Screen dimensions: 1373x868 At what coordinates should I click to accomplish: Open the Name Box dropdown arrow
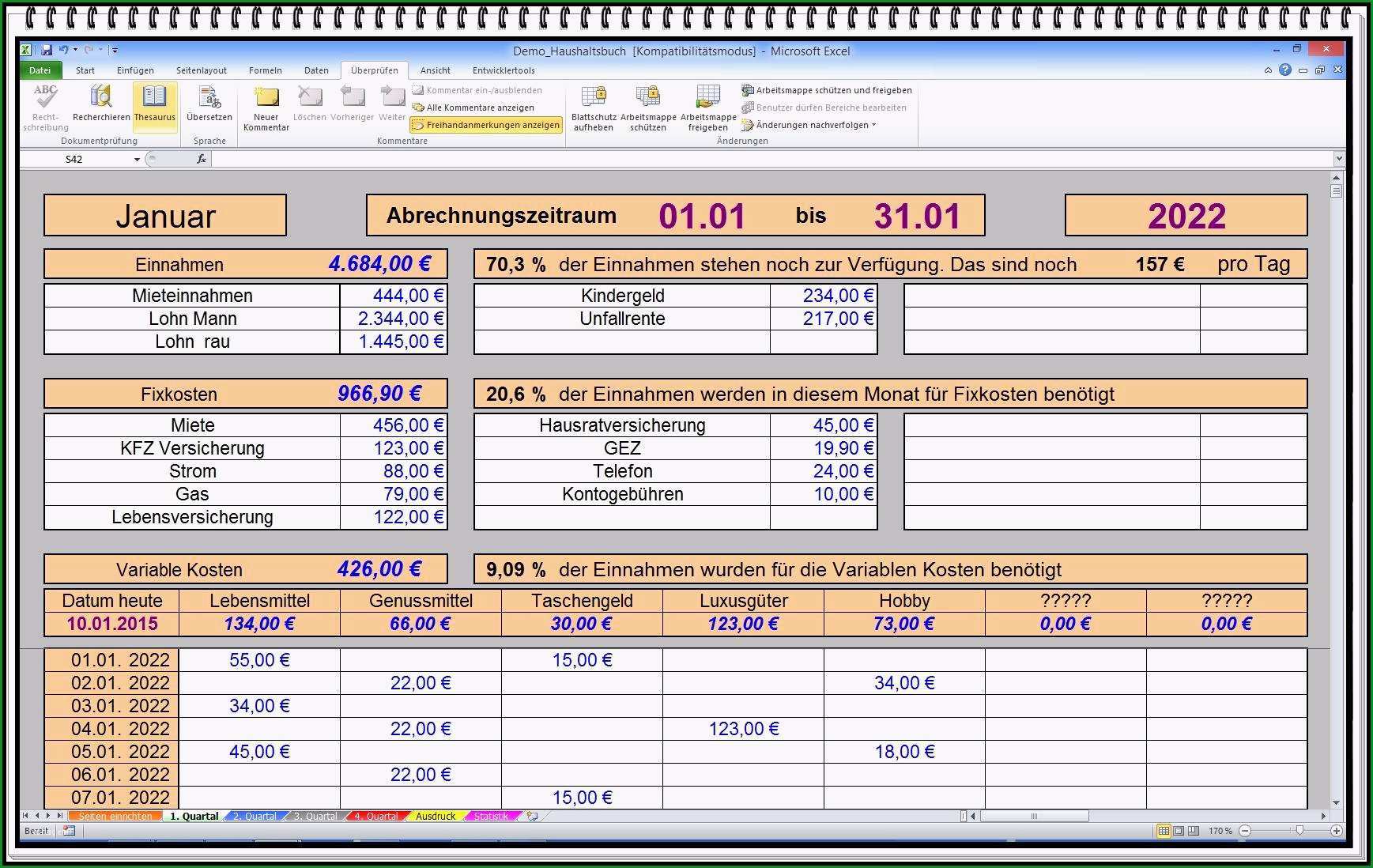pyautogui.click(x=137, y=159)
